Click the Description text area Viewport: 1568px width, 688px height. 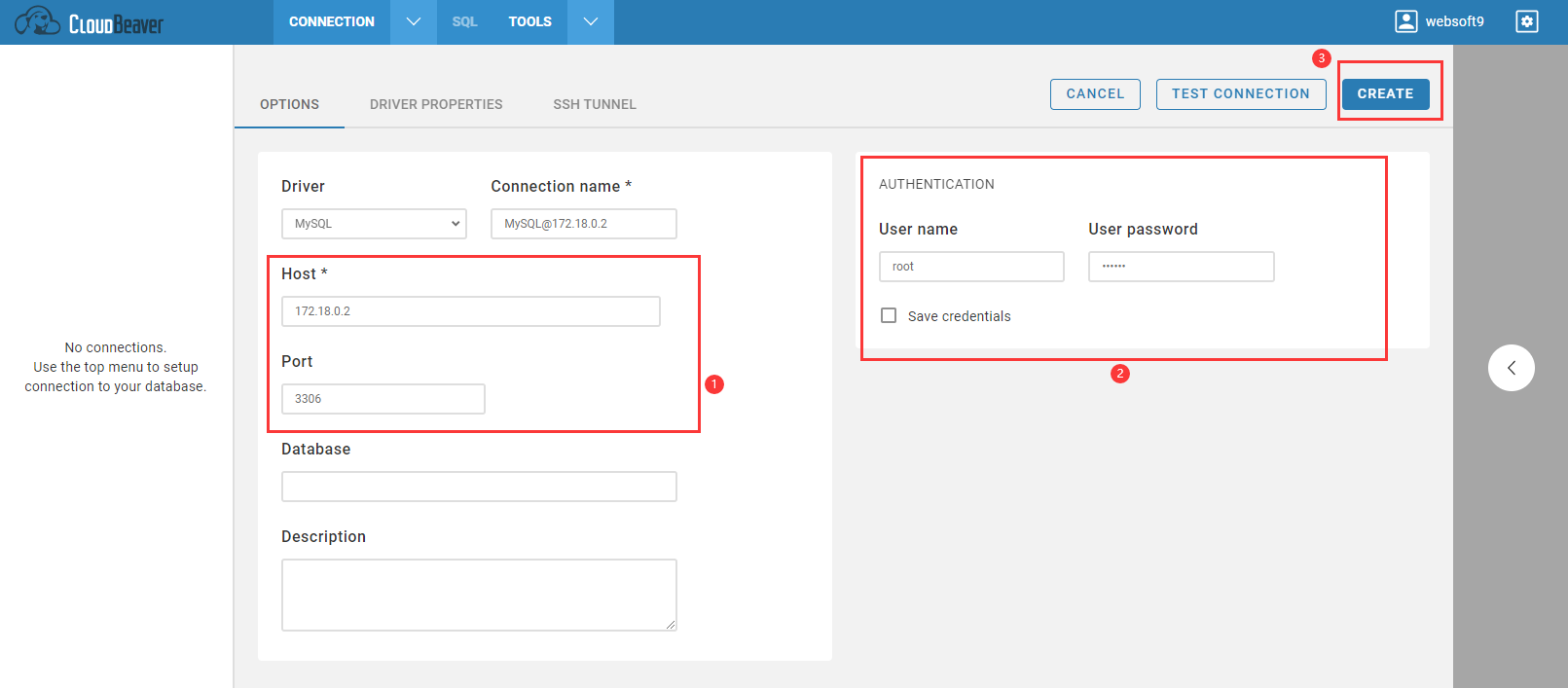point(478,595)
